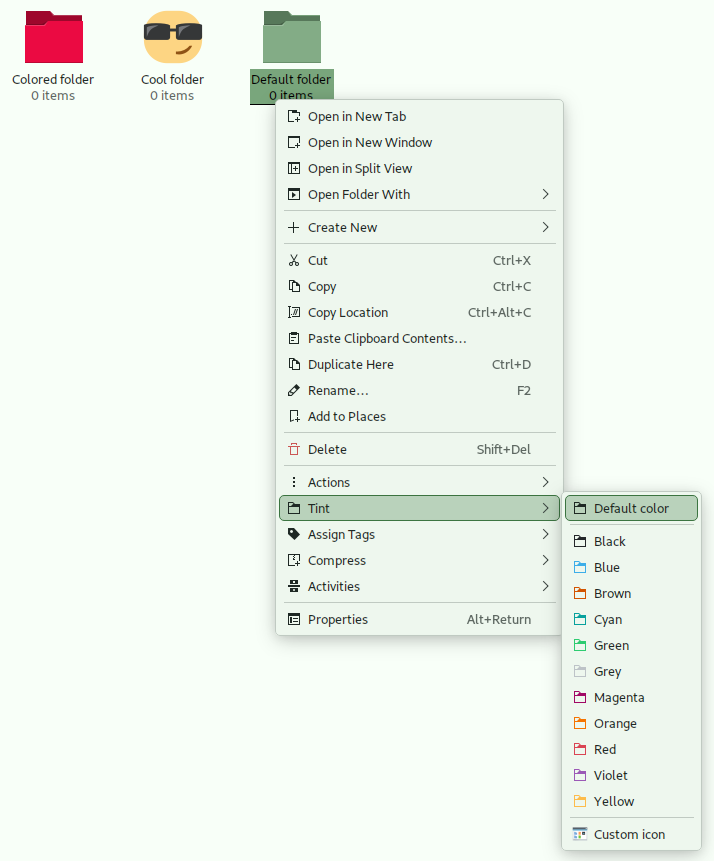The height and width of the screenshot is (861, 714).
Task: Click the Properties icon
Action: click(294, 619)
